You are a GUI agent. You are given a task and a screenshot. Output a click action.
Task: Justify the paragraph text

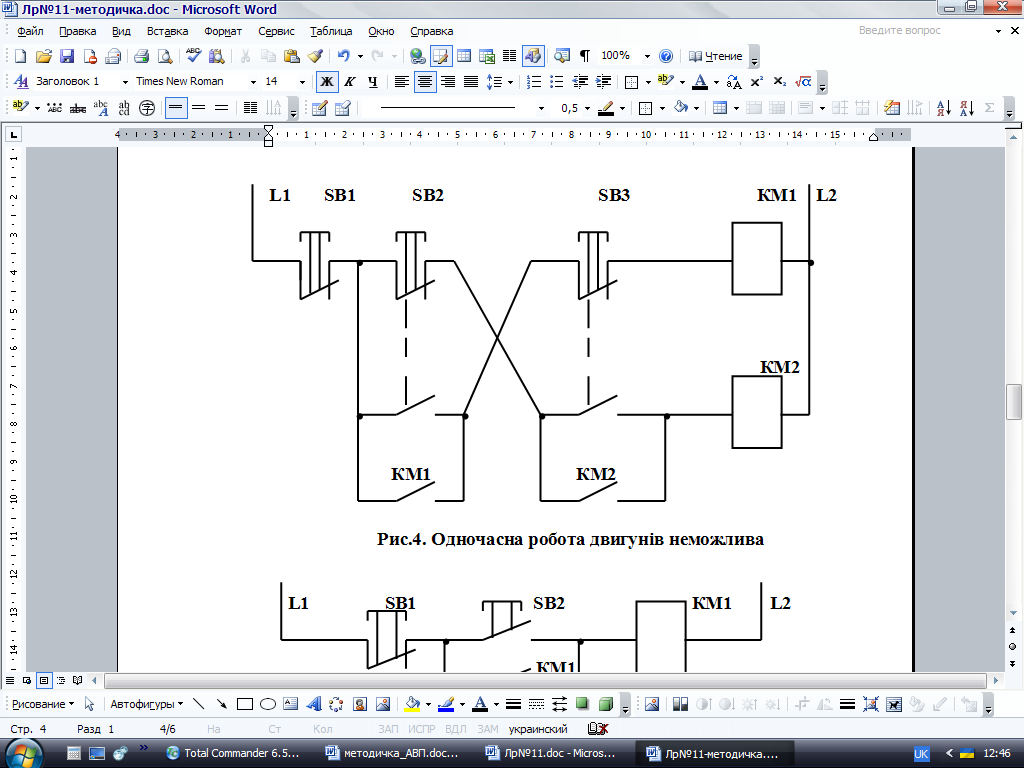click(471, 82)
